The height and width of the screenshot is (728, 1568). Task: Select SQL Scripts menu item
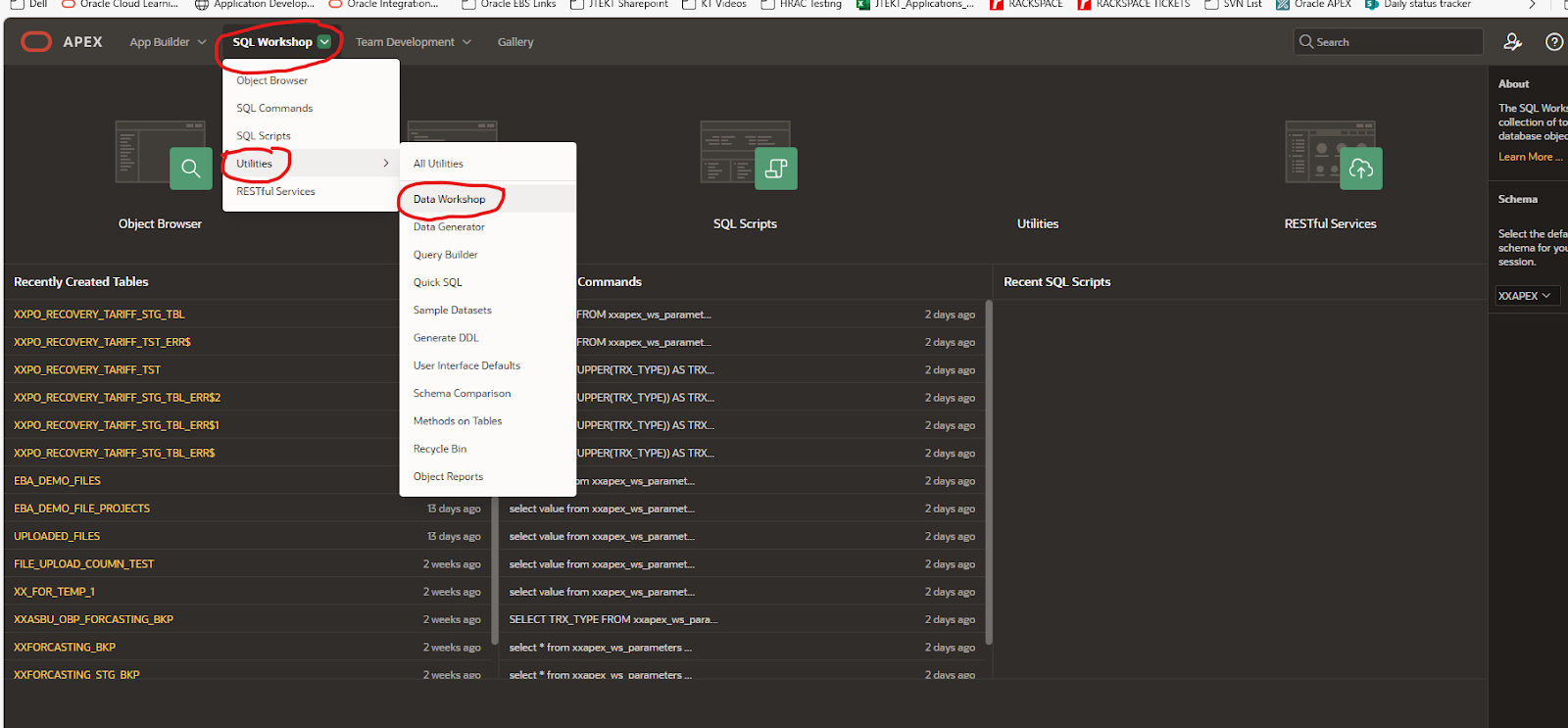pos(264,136)
